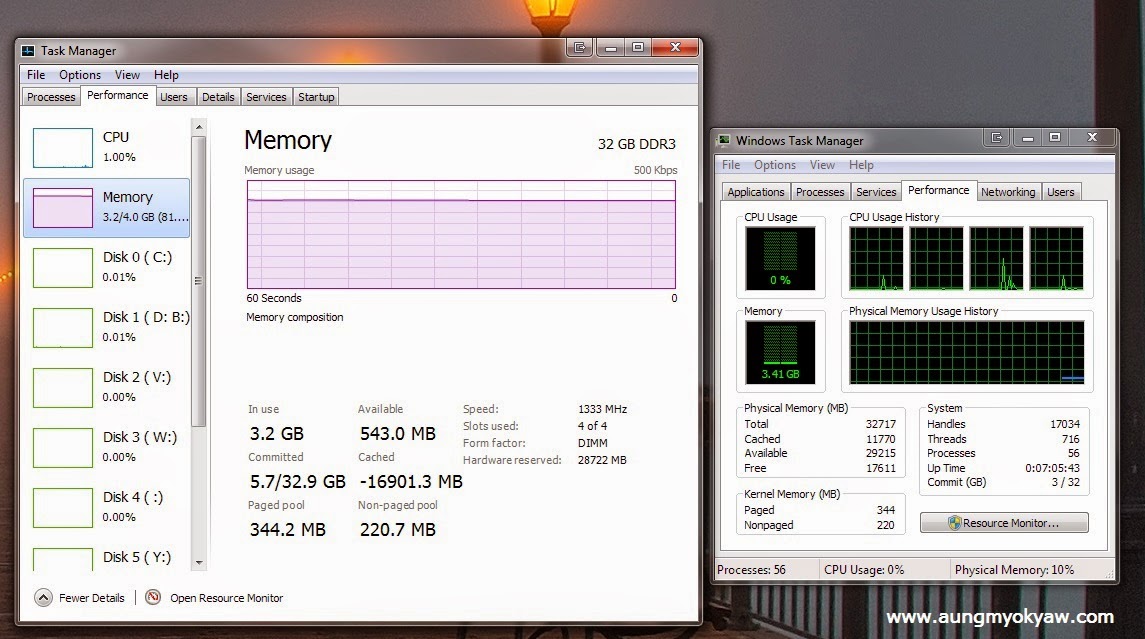Click the Hardware reserved 28722 MB value
This screenshot has width=1145, height=639.
[602, 460]
